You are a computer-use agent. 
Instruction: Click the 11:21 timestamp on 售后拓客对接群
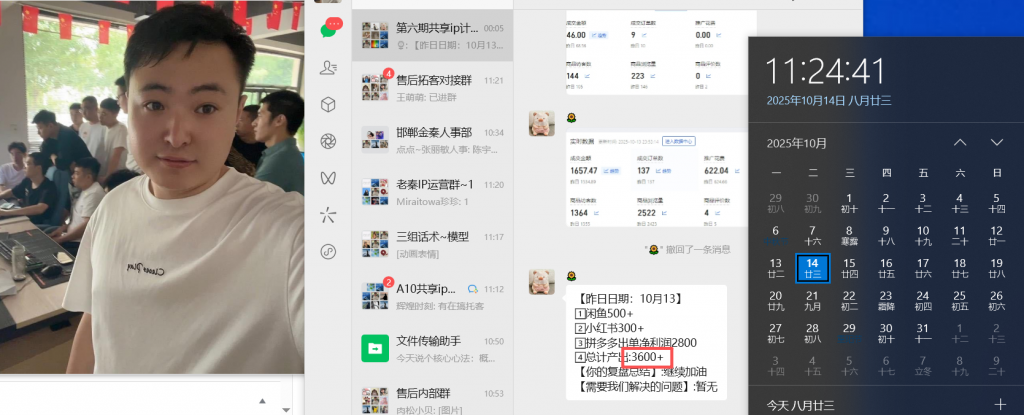(494, 81)
